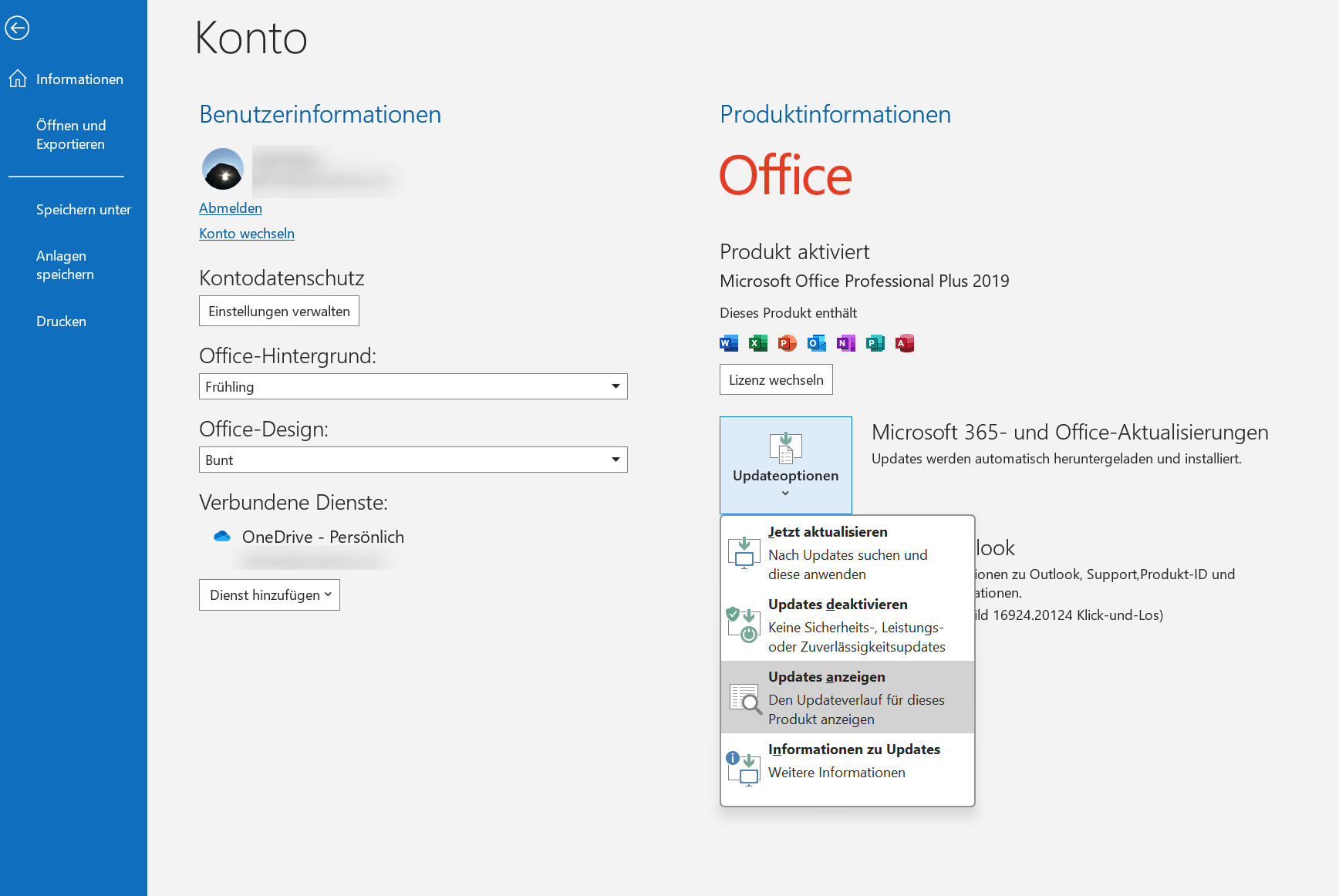Click the Updates anzeigen magnifier icon
Screen dimensions: 1339x896
745,699
